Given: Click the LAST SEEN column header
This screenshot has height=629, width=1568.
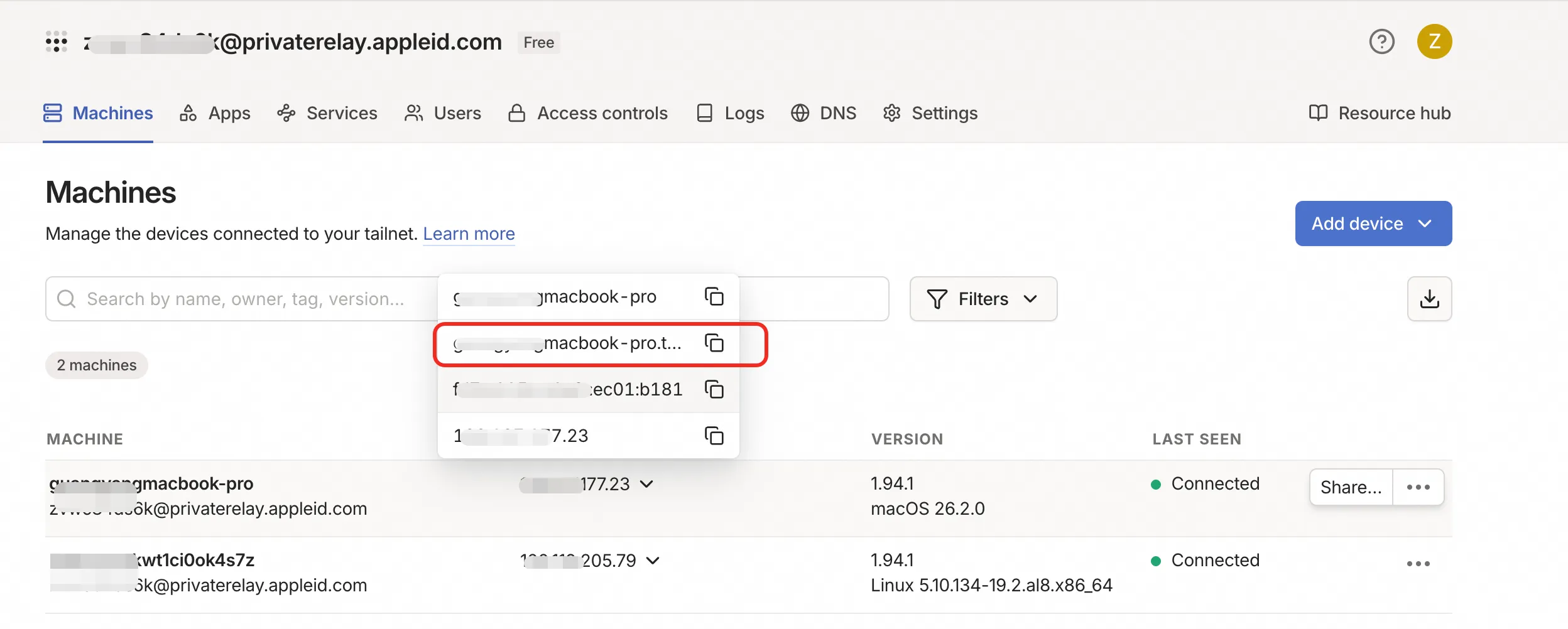Looking at the screenshot, I should pyautogui.click(x=1197, y=439).
